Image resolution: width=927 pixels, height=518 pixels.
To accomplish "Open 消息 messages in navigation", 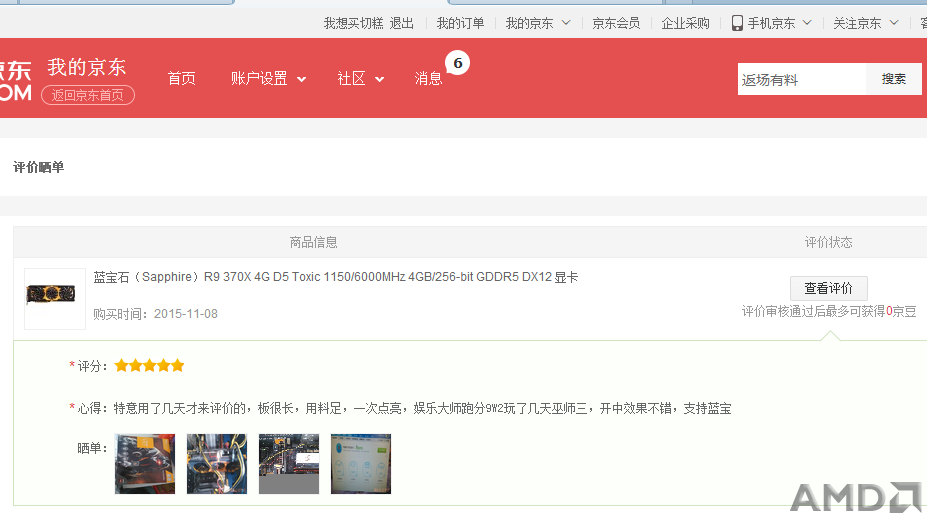I will (428, 78).
